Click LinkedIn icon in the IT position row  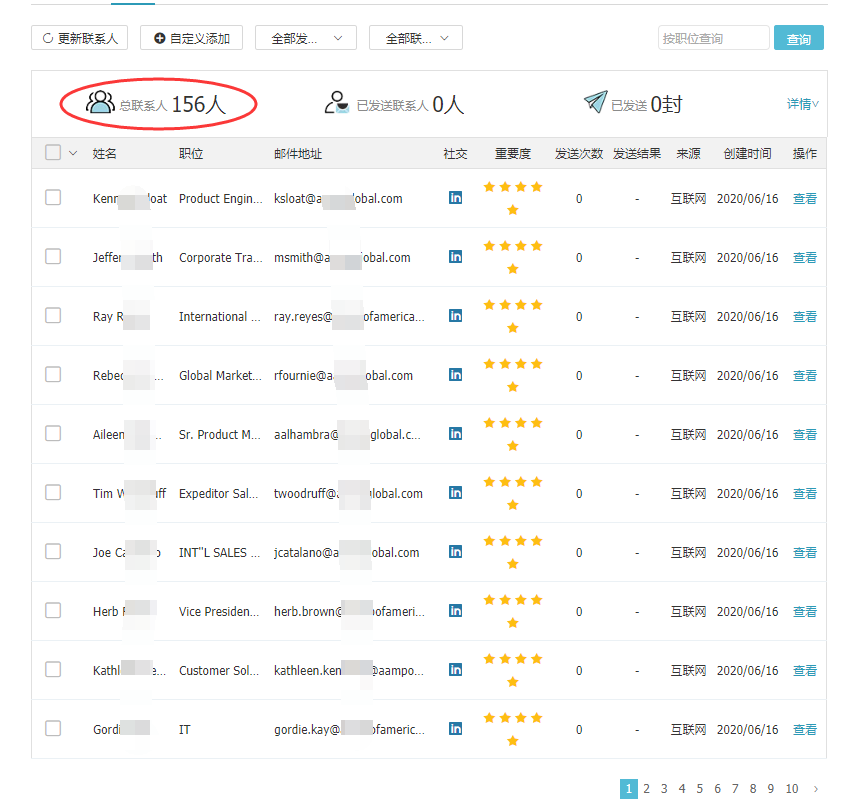click(455, 729)
